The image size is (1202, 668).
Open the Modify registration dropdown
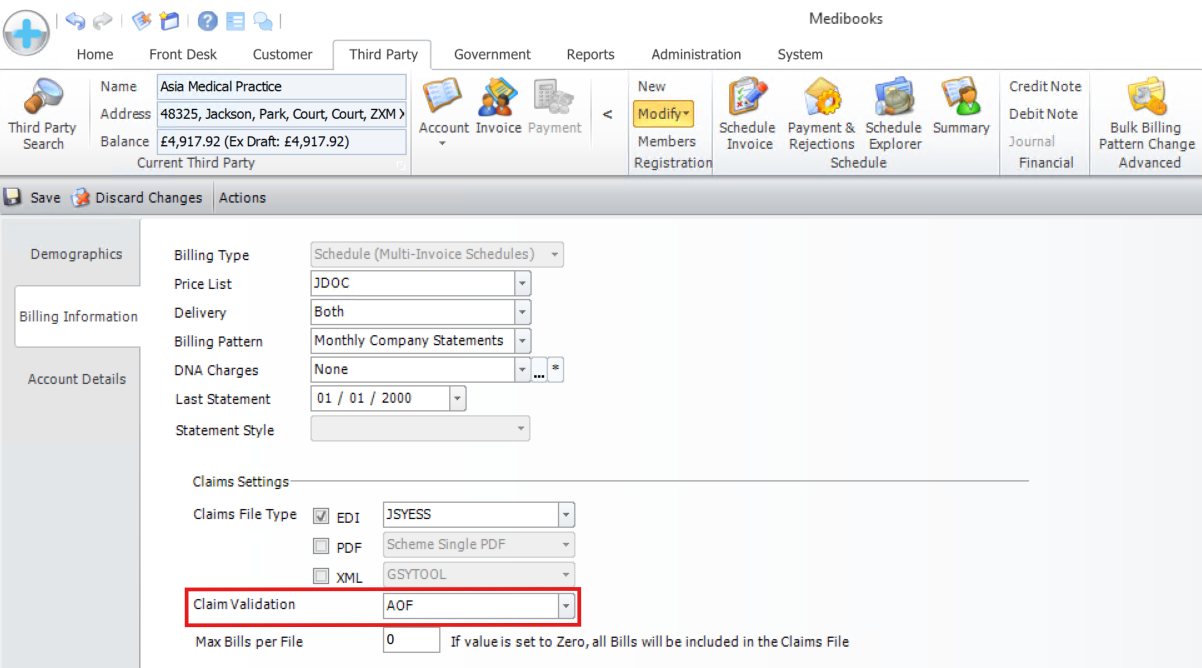pos(661,114)
